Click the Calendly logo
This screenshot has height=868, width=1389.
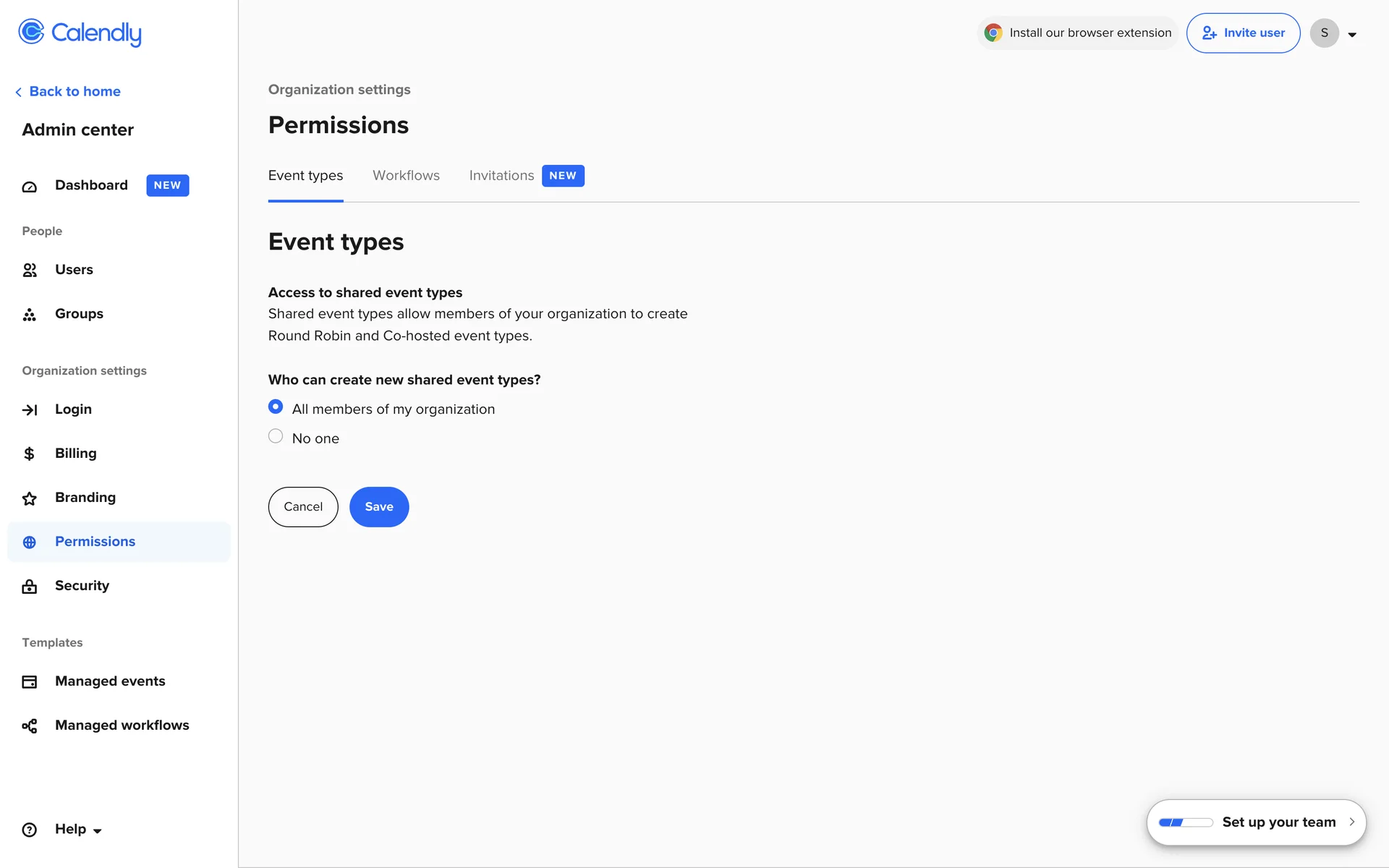tap(80, 33)
